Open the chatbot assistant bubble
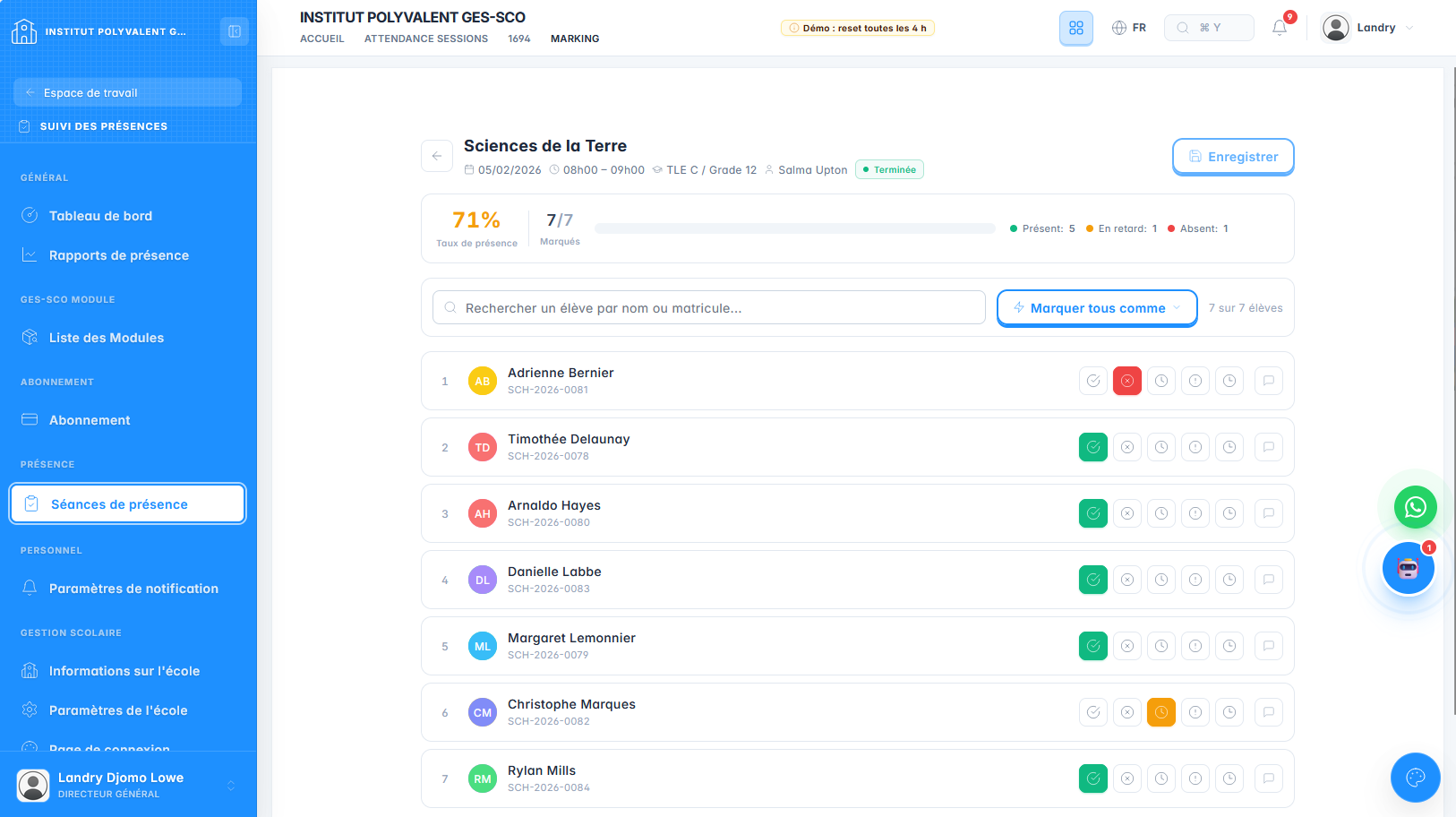 (x=1408, y=568)
